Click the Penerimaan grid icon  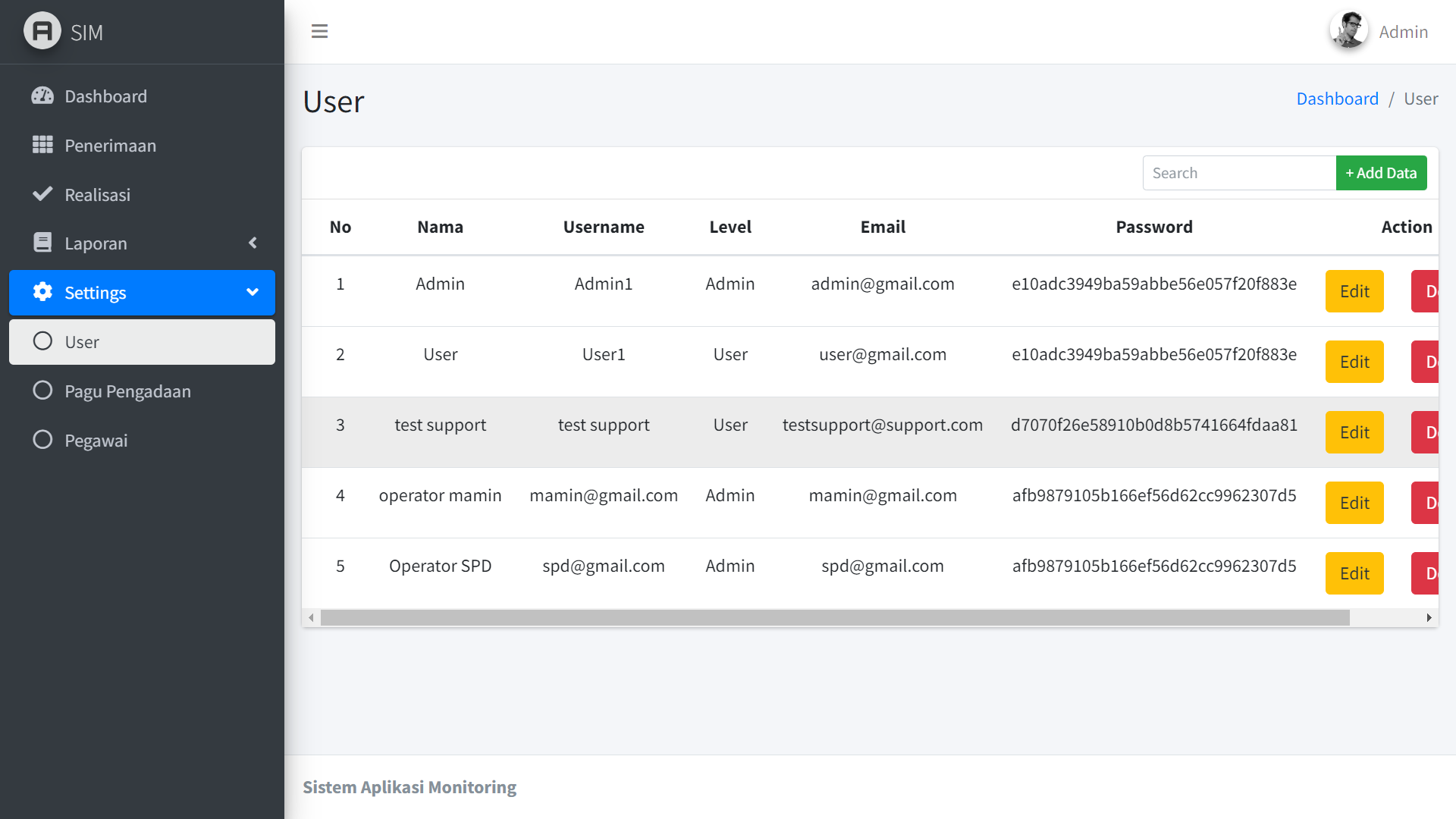[42, 145]
